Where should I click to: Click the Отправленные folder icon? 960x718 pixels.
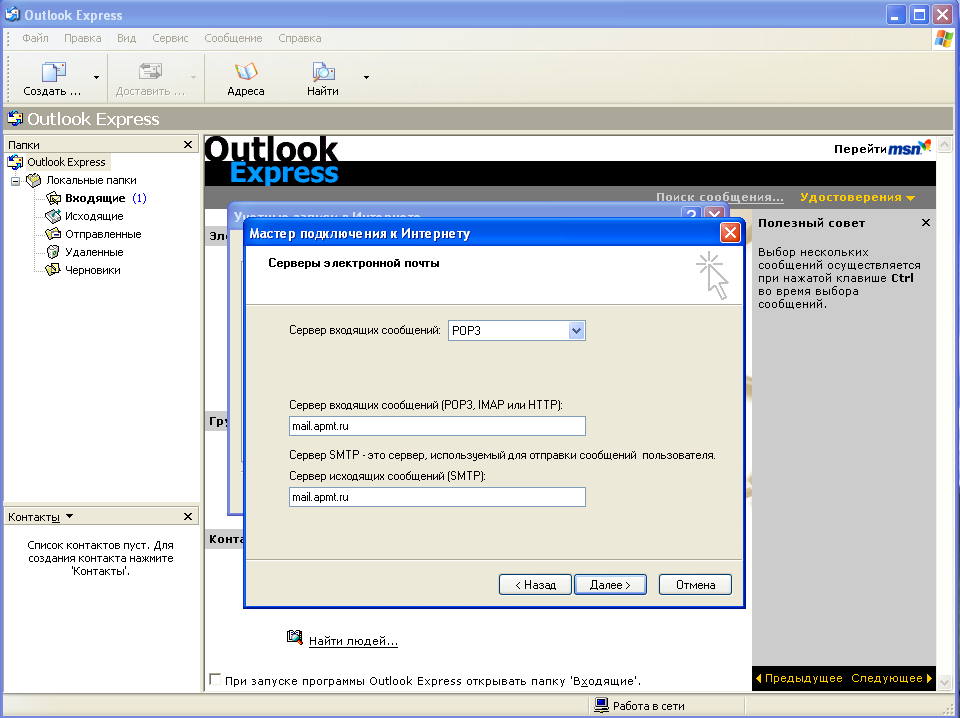click(x=53, y=234)
